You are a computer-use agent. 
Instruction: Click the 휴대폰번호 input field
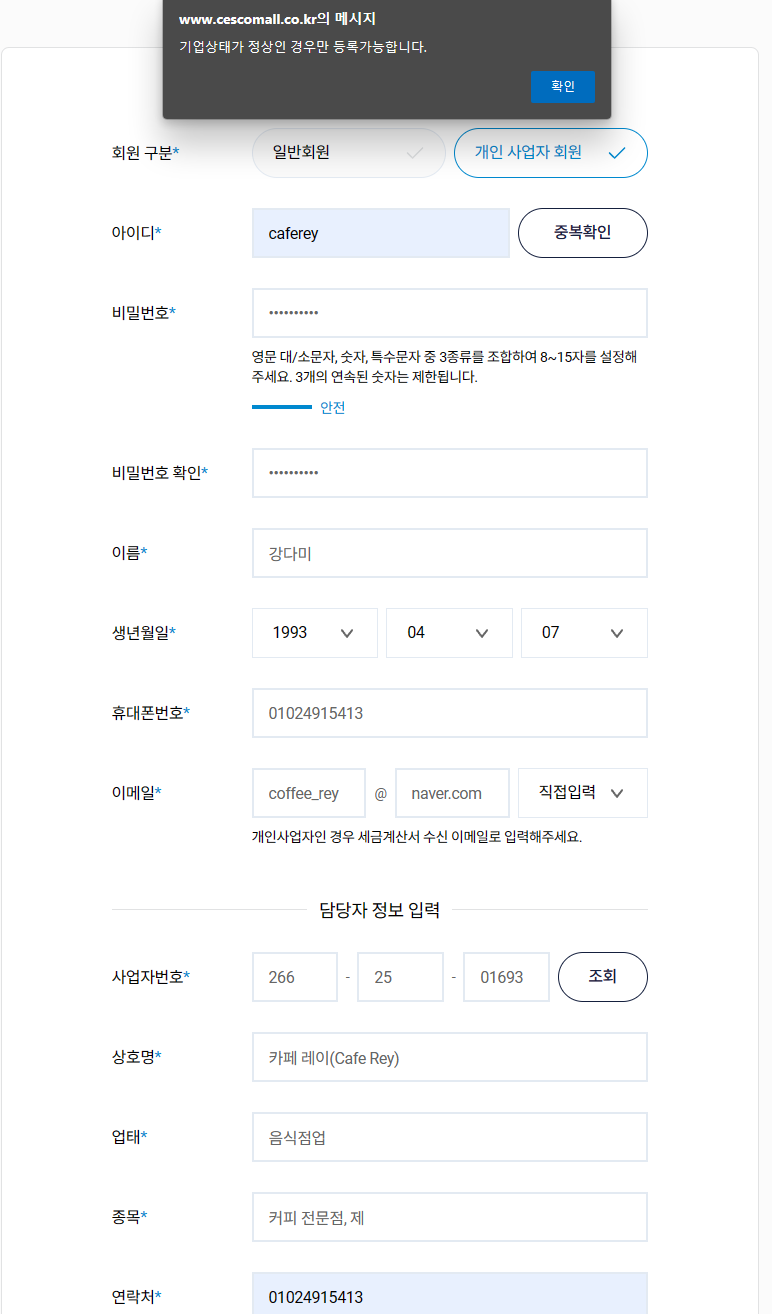click(449, 713)
